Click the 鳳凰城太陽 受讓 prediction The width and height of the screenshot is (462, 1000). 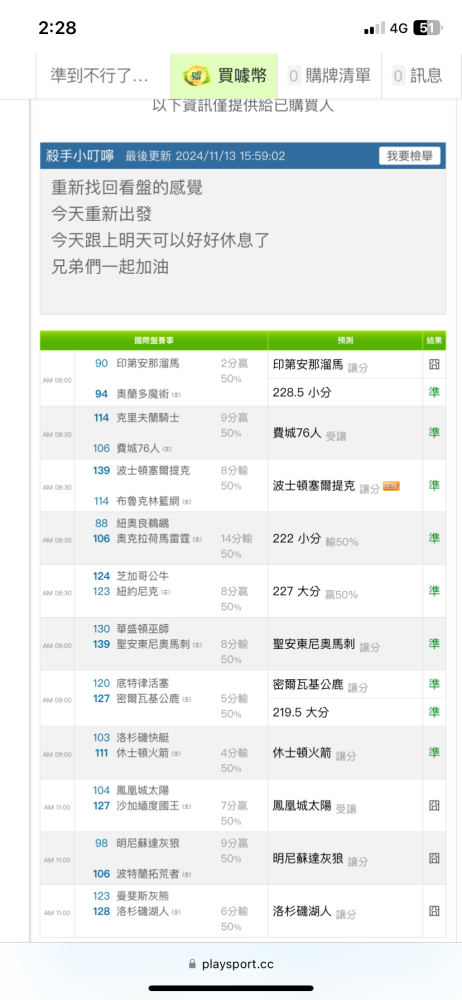point(314,806)
